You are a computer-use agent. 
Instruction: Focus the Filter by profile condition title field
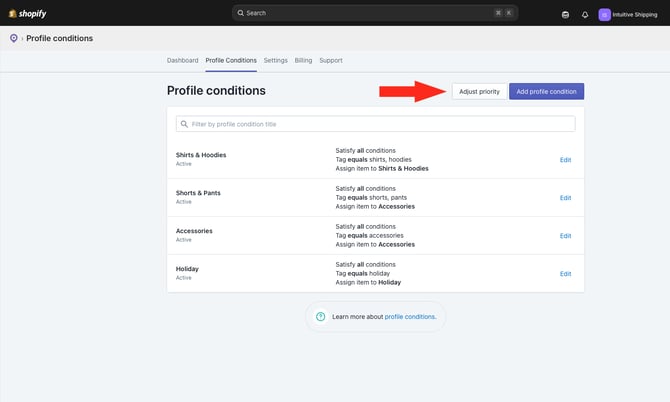pyautogui.click(x=375, y=124)
